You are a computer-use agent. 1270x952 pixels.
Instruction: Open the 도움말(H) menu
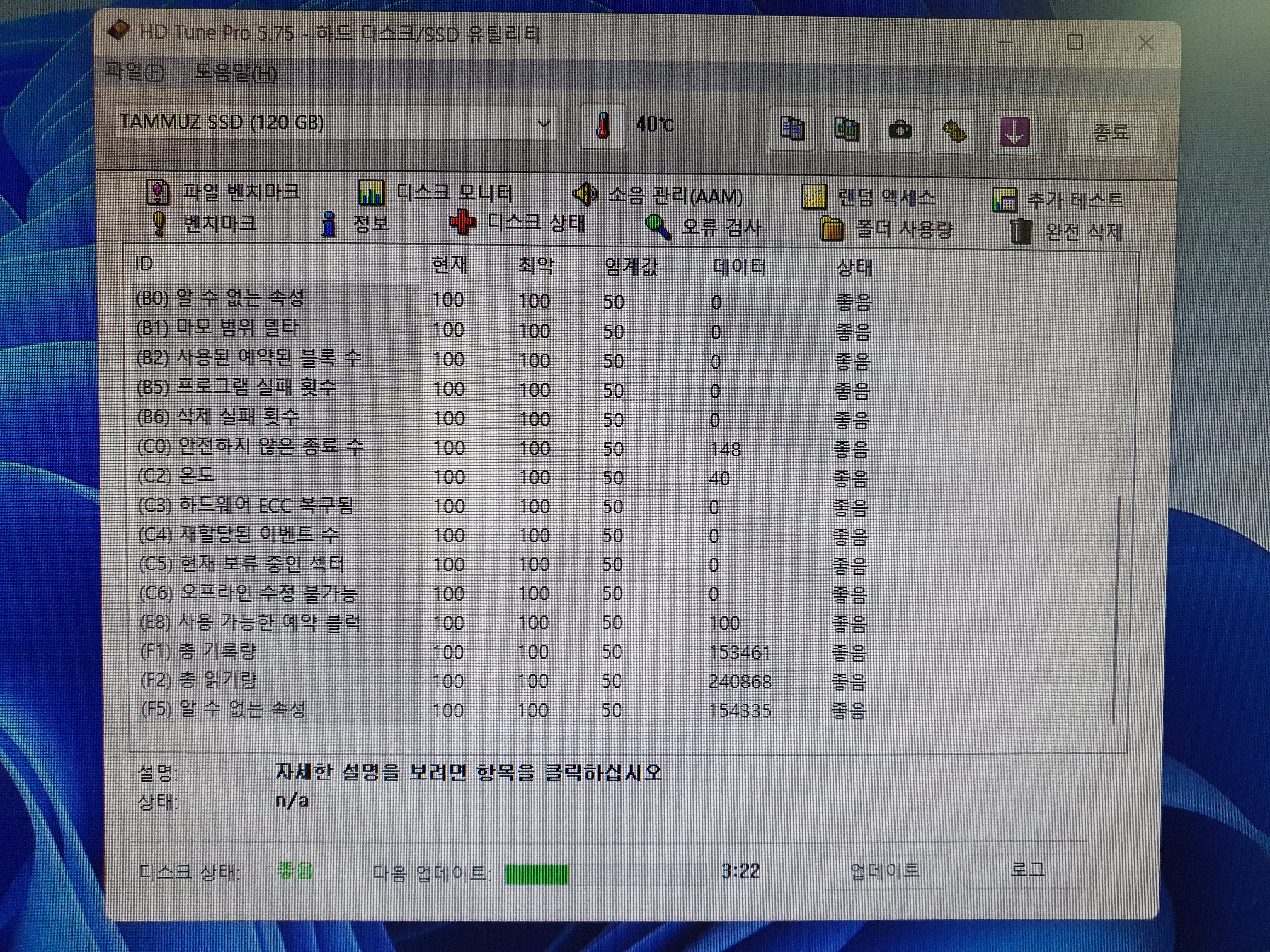pyautogui.click(x=236, y=73)
